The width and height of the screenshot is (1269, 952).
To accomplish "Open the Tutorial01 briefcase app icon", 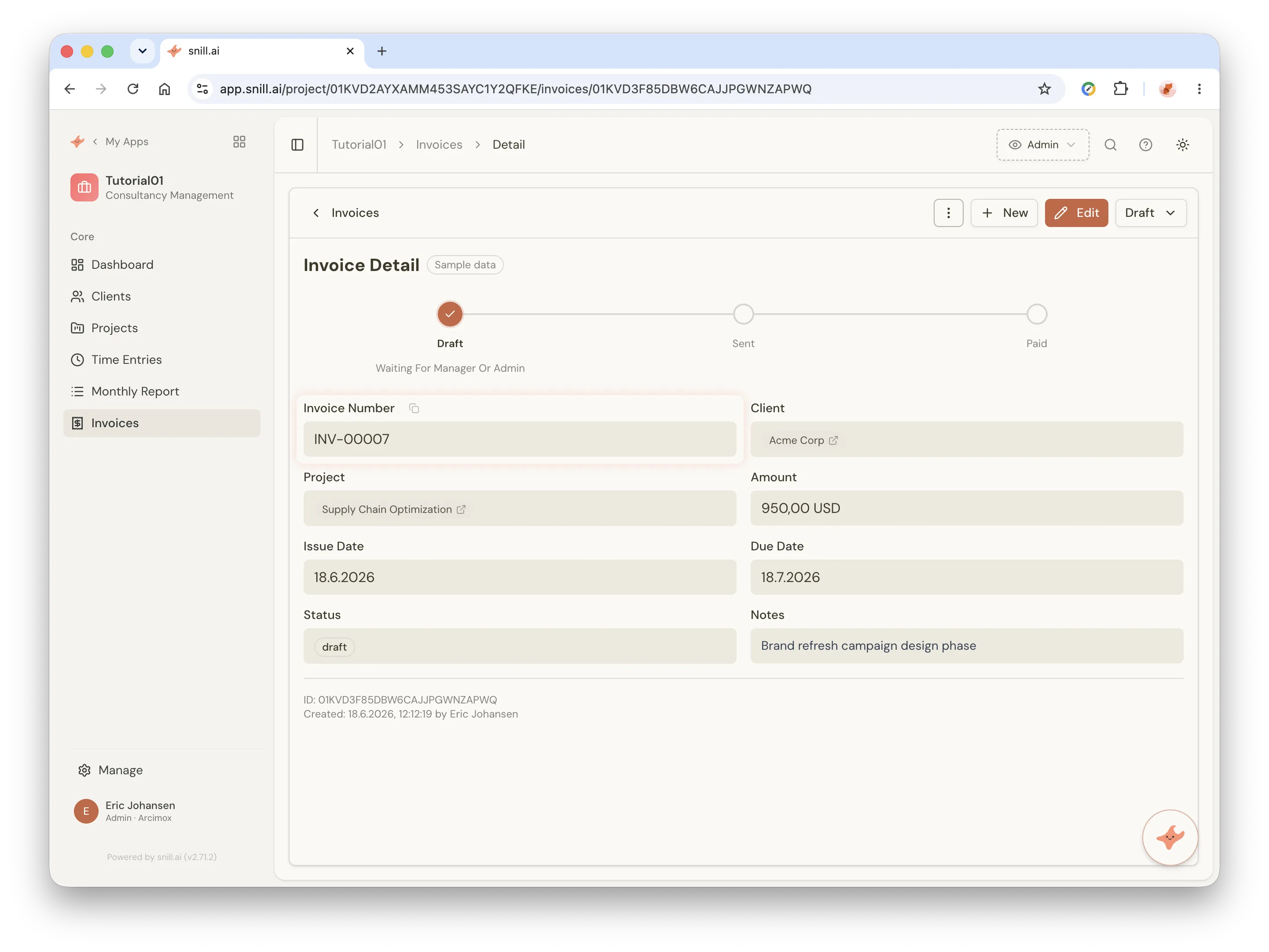I will [x=84, y=187].
